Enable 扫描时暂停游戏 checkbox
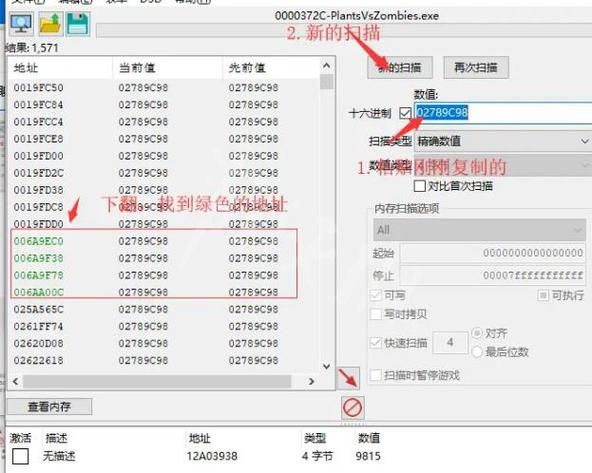This screenshot has width=592, height=473. [376, 375]
